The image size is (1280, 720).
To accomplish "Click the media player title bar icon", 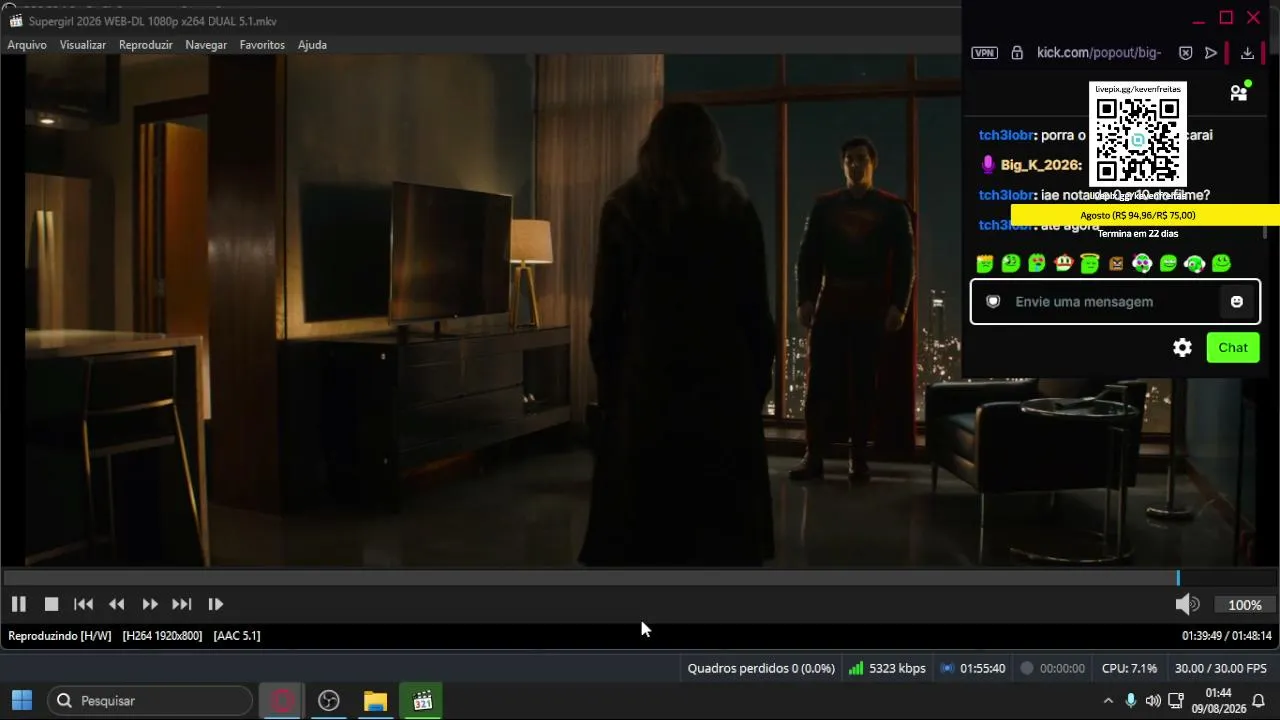I will pyautogui.click(x=15, y=21).
